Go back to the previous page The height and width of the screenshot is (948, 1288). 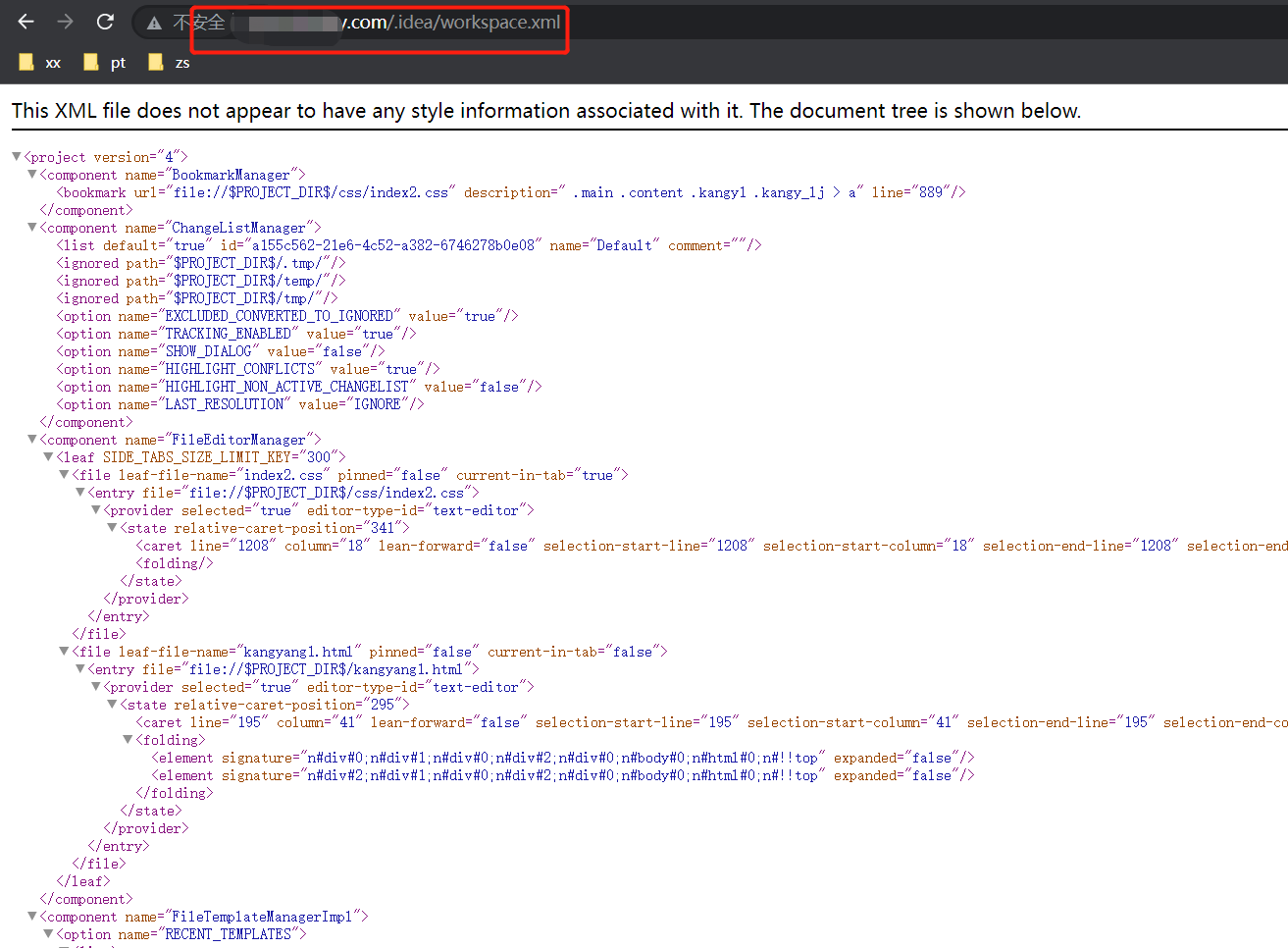(26, 22)
